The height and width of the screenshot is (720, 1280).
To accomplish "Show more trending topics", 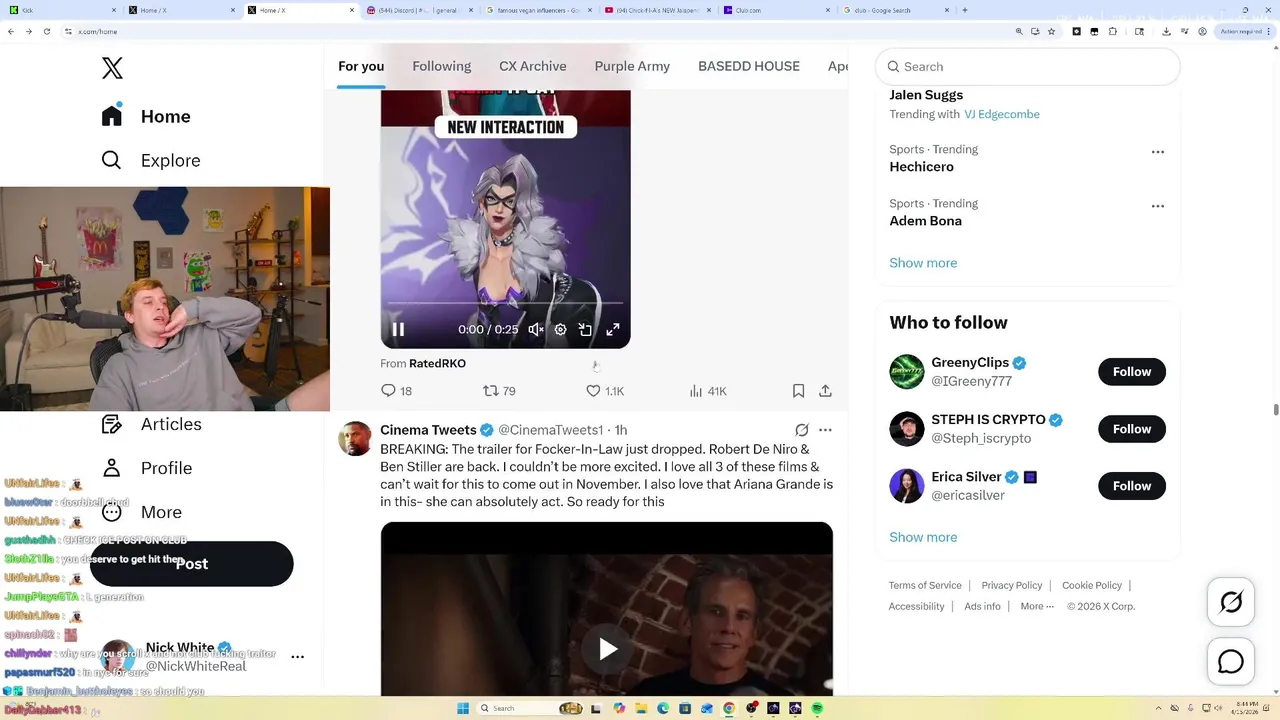I will pyautogui.click(x=923, y=263).
